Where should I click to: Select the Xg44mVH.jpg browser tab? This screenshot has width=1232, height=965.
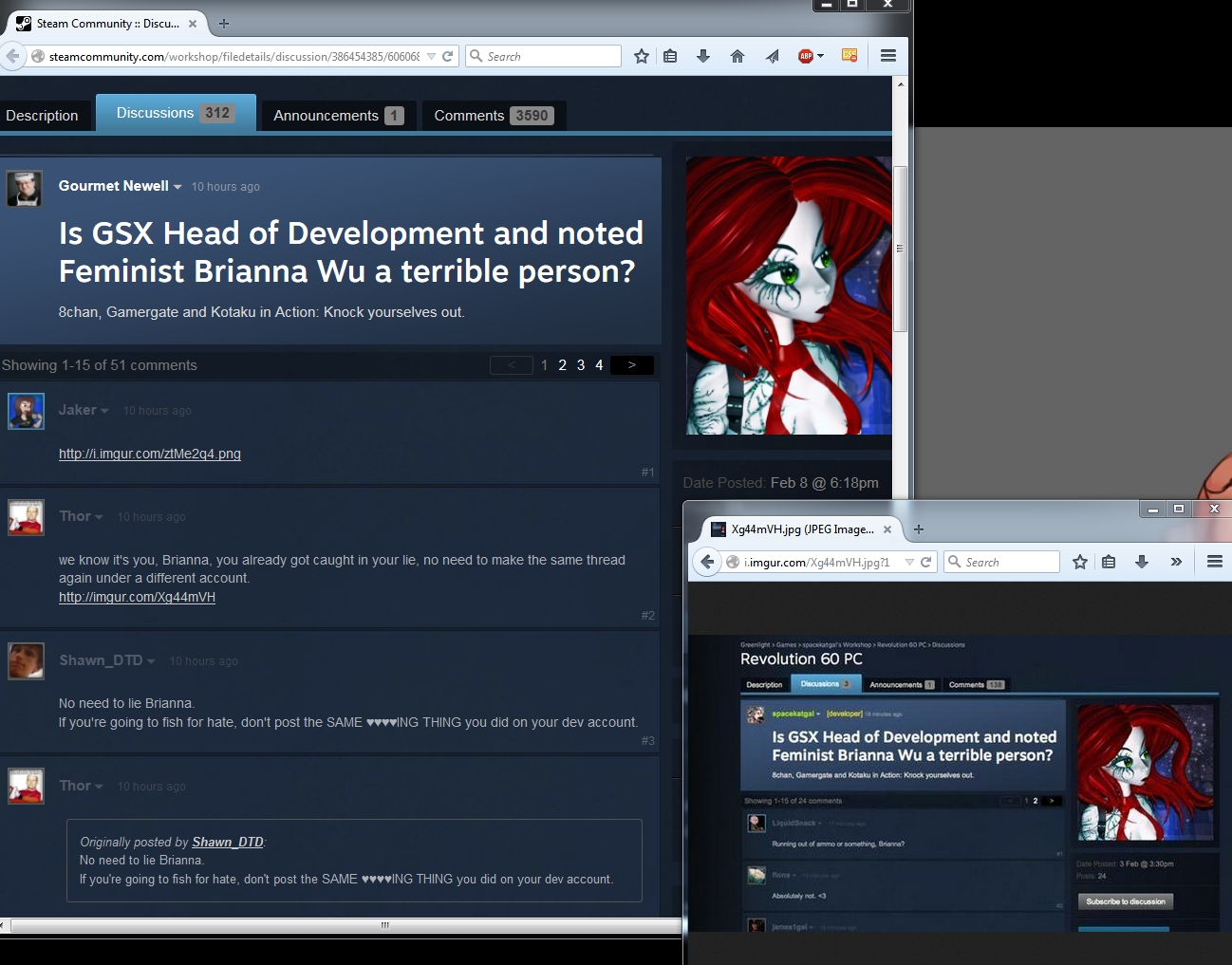coord(802,529)
